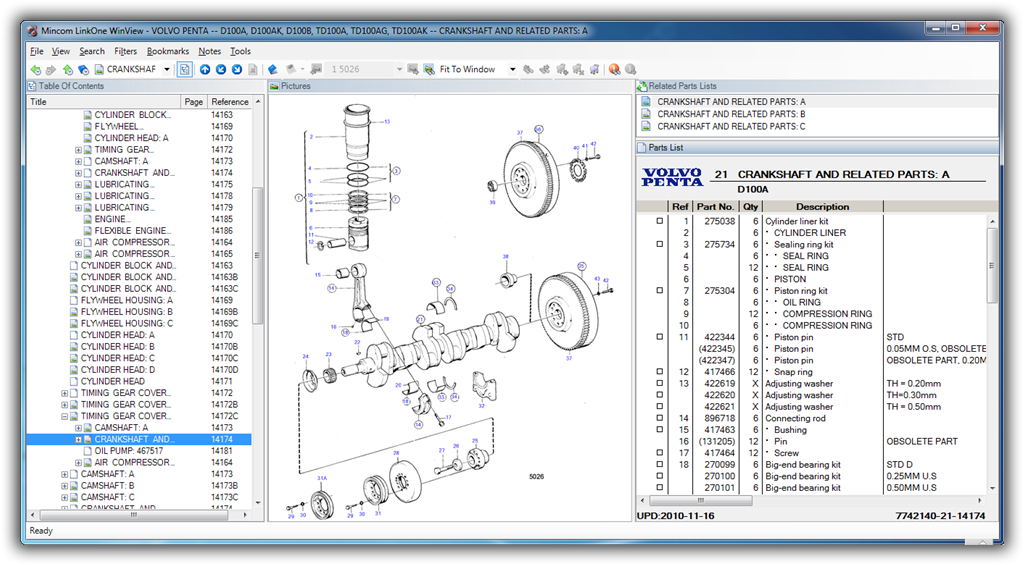Click the parts list horizontal scrollbar thumb

(701, 501)
